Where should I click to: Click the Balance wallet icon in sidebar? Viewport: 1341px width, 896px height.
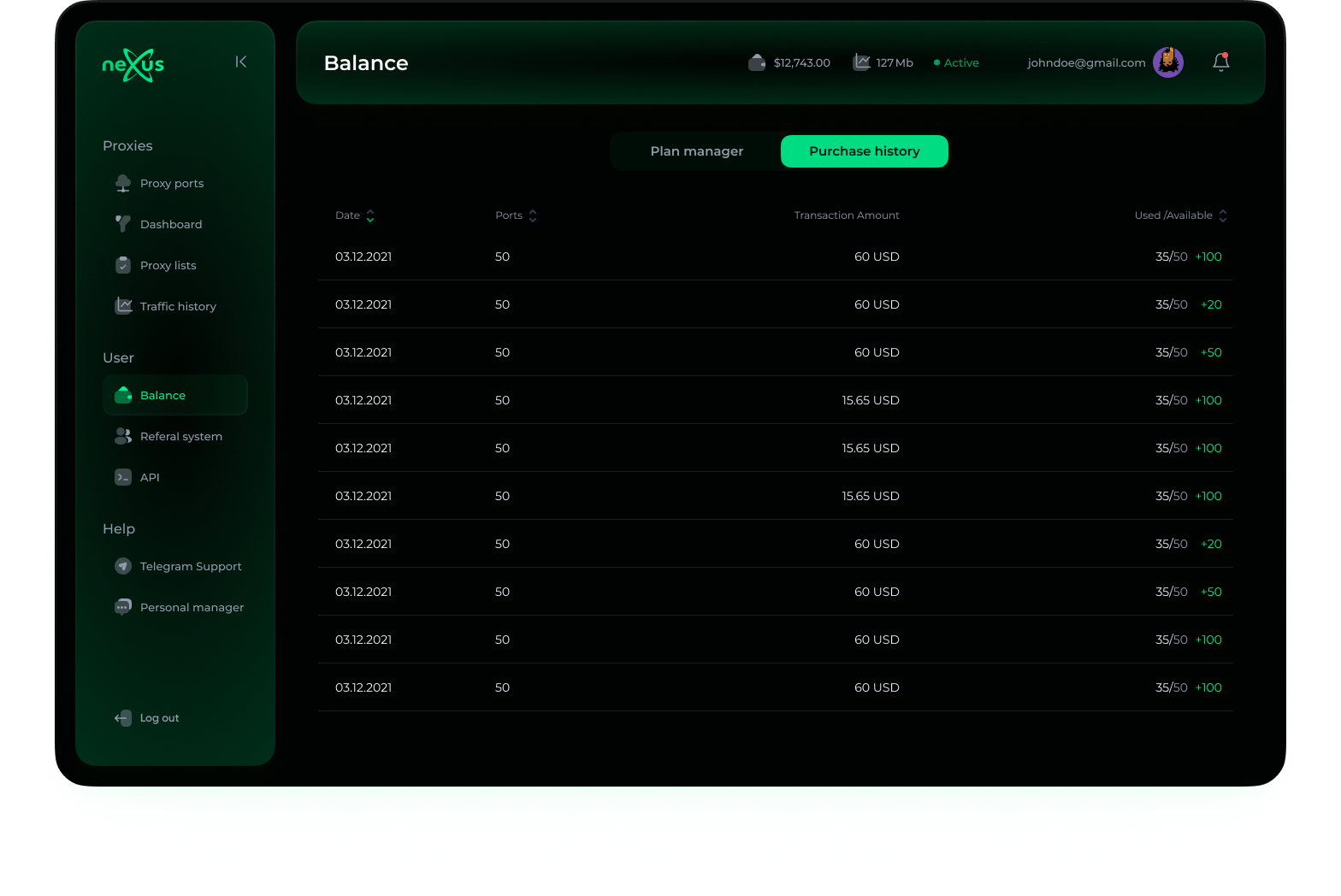123,395
